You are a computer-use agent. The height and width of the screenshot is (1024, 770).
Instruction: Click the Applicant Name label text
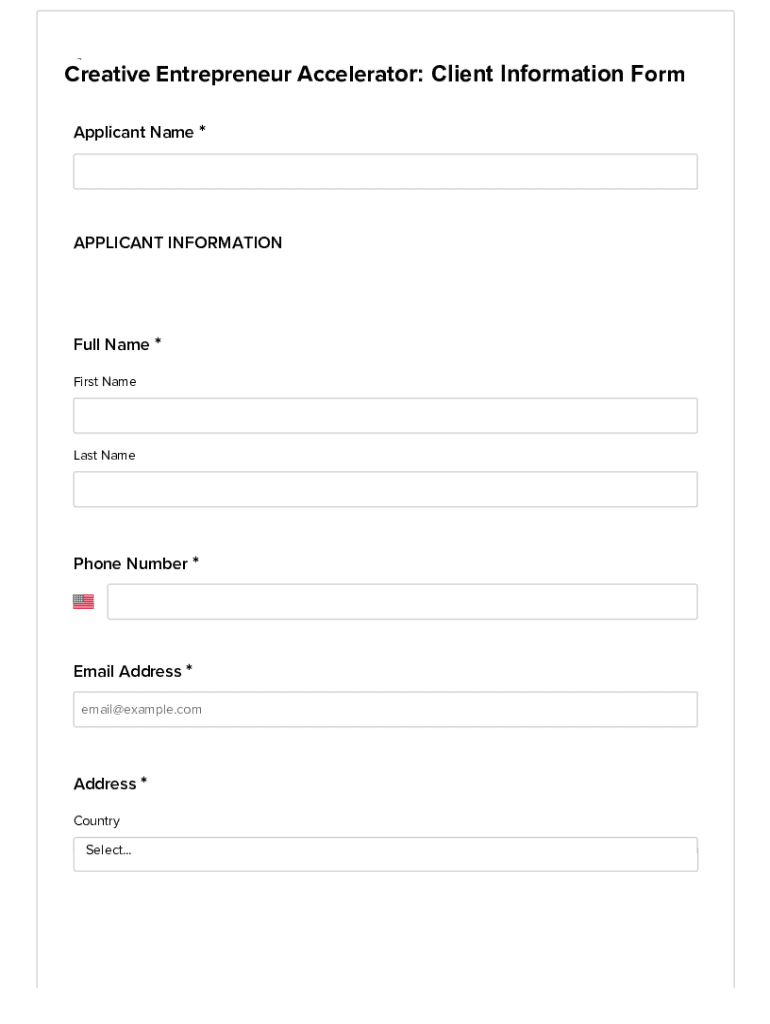point(133,133)
